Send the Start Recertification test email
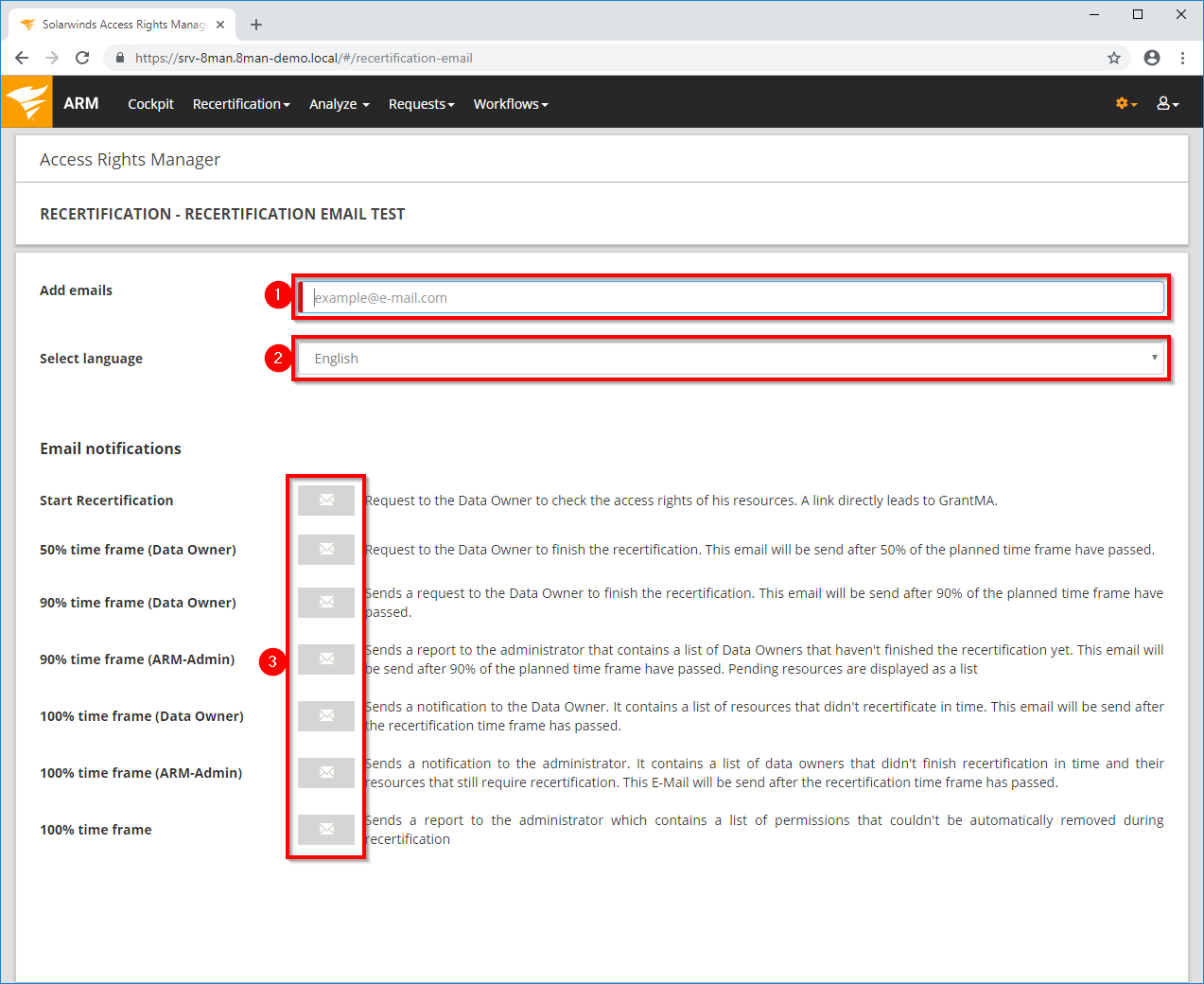The height and width of the screenshot is (984, 1204). pos(326,501)
